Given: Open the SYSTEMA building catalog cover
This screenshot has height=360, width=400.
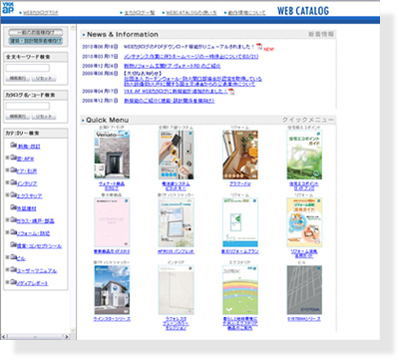Looking at the screenshot, I should pyautogui.click(x=304, y=290).
